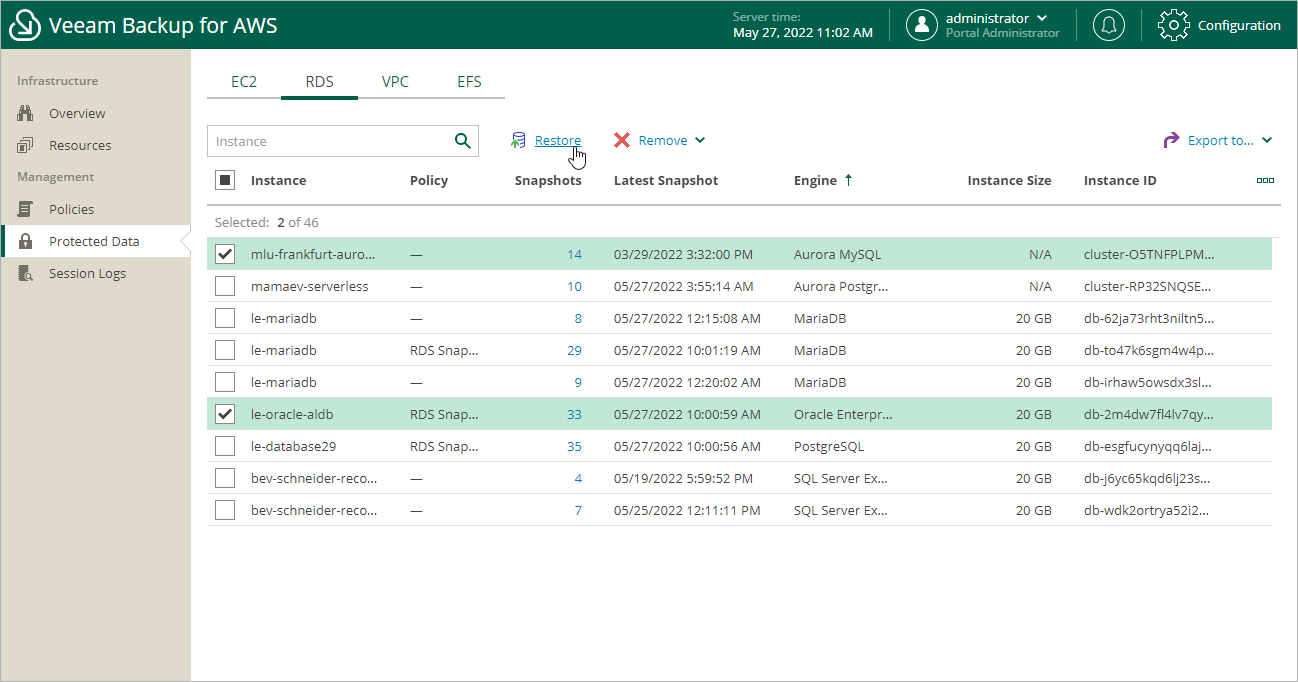Open the 35 snapshots link for le-database29
This screenshot has height=682, width=1298.
click(574, 446)
